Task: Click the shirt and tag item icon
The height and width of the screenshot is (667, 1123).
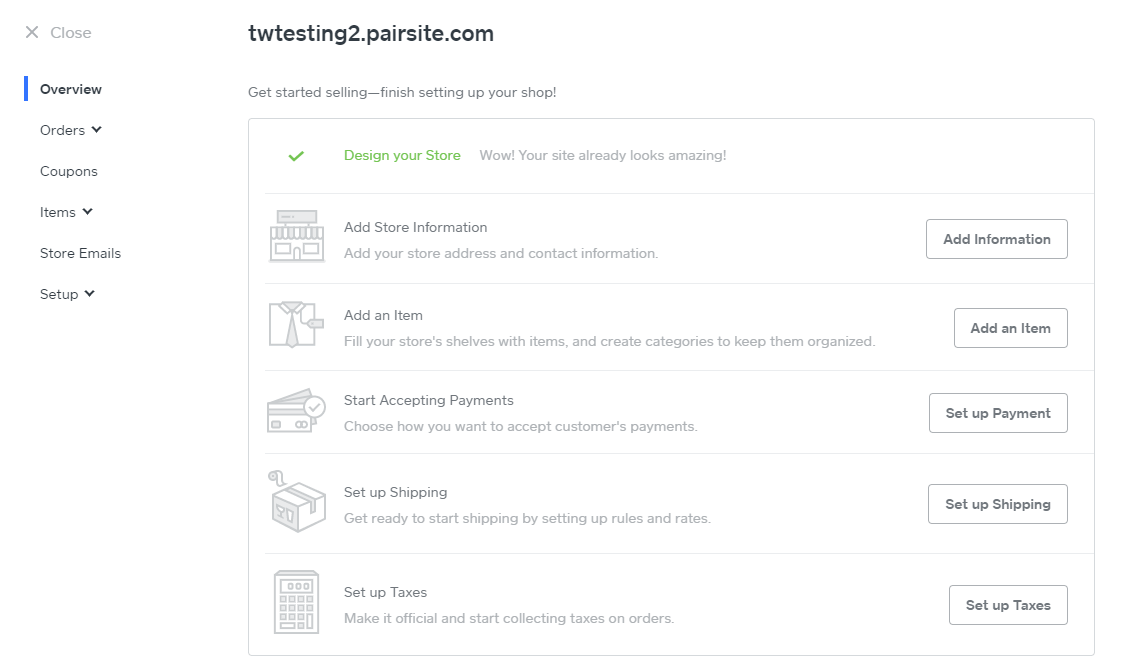Action: tap(296, 325)
